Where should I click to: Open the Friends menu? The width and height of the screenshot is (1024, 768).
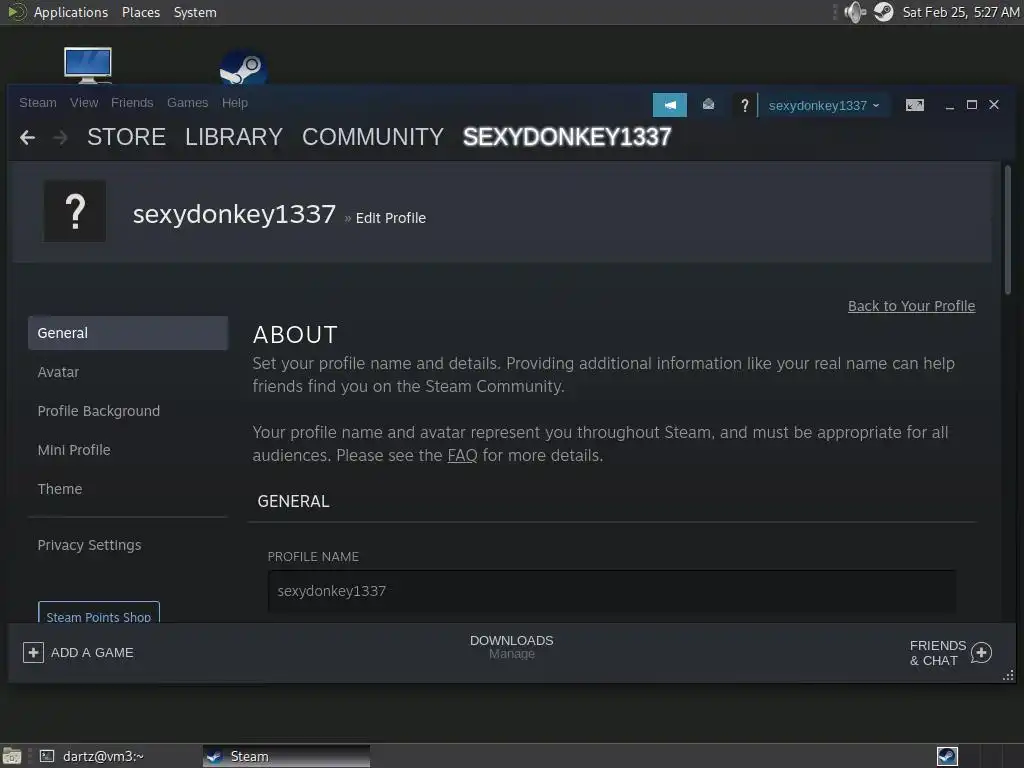click(132, 103)
